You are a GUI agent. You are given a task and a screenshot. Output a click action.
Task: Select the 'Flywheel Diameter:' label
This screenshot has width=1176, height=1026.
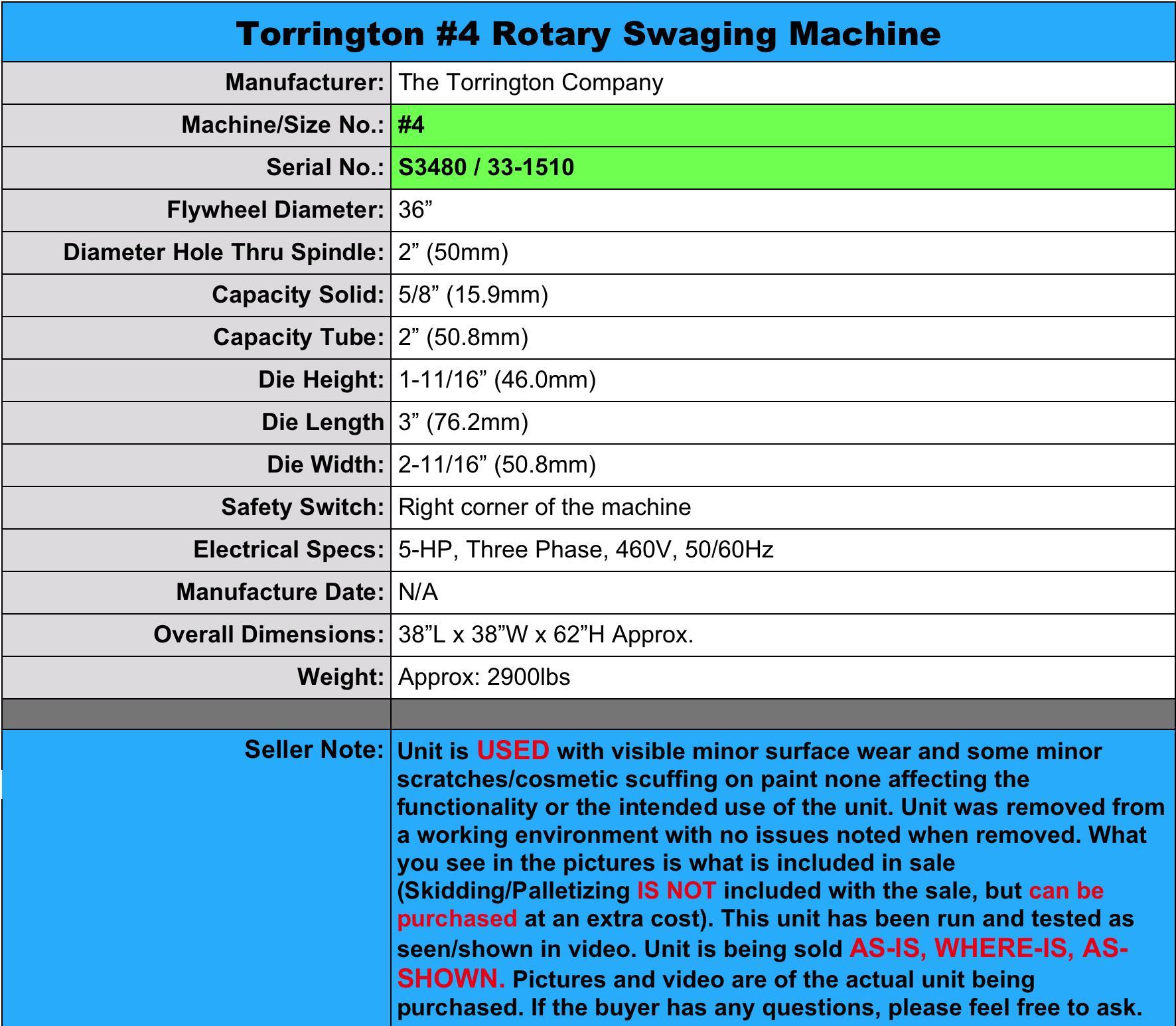(x=275, y=210)
